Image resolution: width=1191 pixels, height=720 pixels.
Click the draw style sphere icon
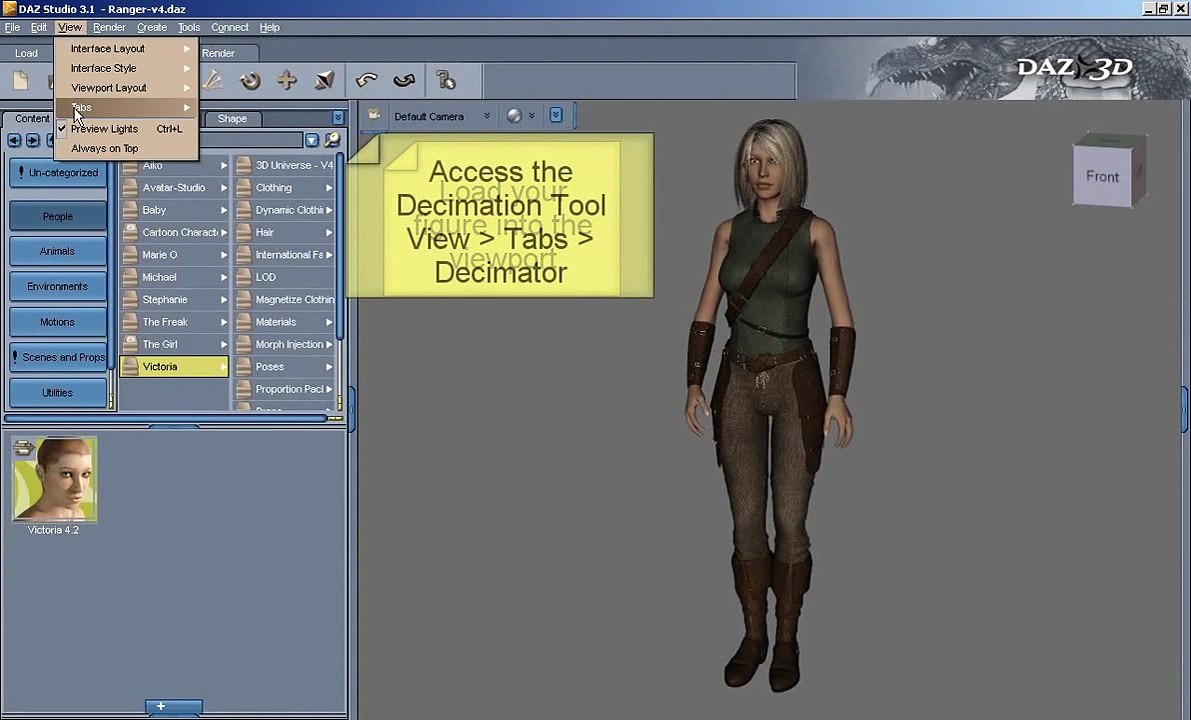[514, 115]
